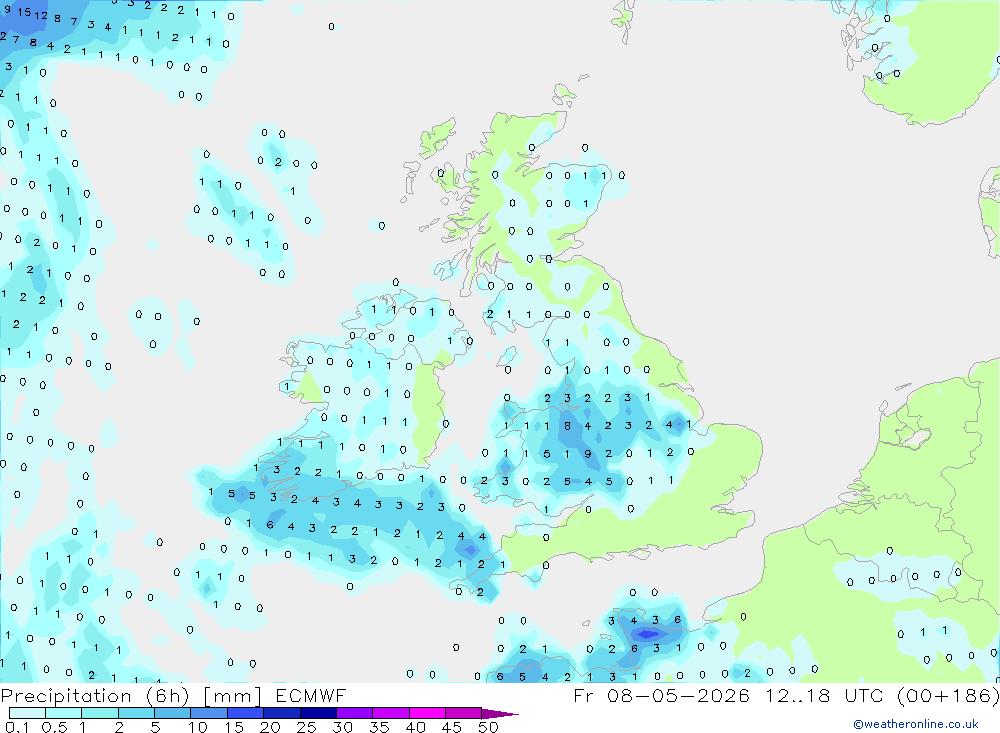This screenshot has height=733, width=1000.
Task: Click the 40–45 mm magenta legend box
Action: click(427, 713)
